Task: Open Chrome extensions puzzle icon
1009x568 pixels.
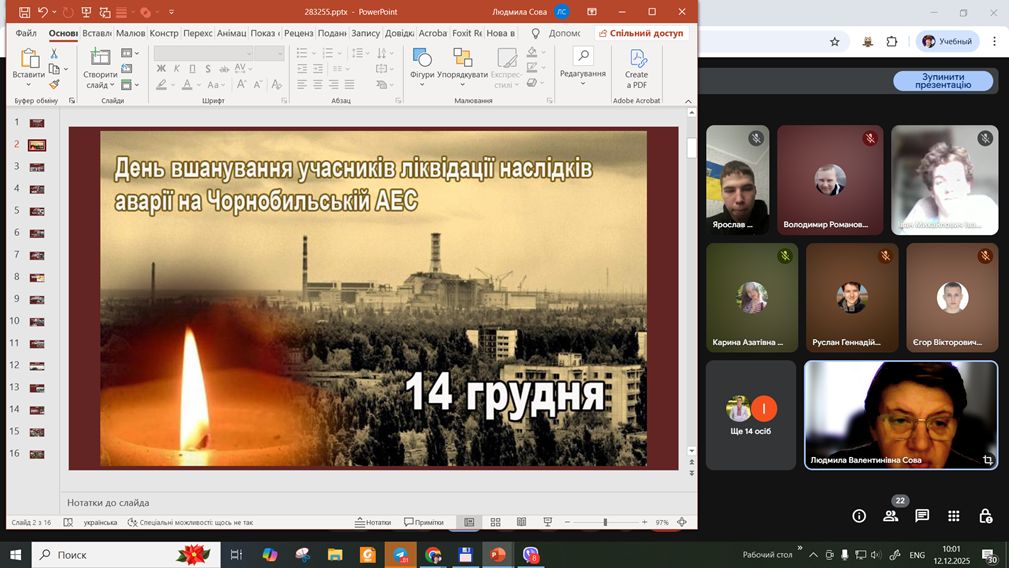Action: coord(891,42)
